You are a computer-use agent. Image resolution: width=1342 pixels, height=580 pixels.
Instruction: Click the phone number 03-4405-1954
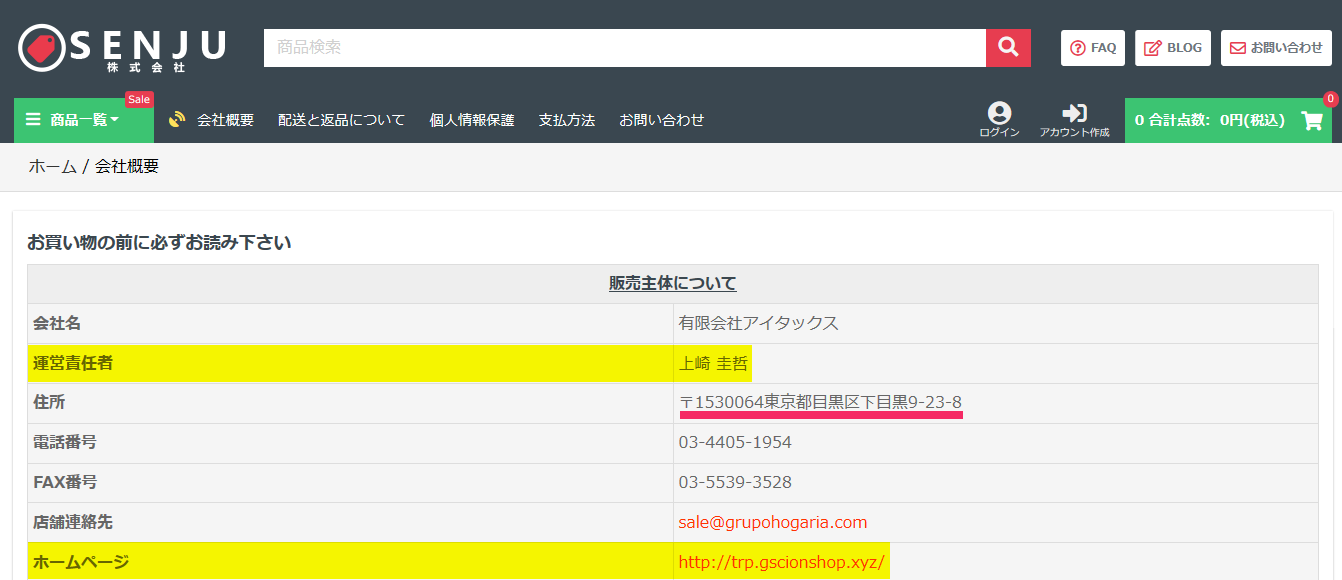pos(735,442)
